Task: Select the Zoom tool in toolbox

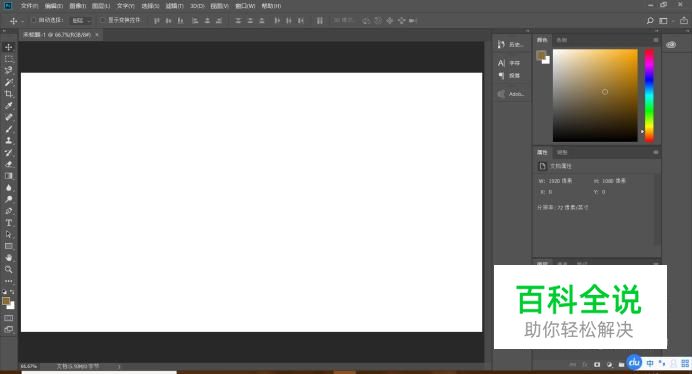Action: tap(8, 269)
